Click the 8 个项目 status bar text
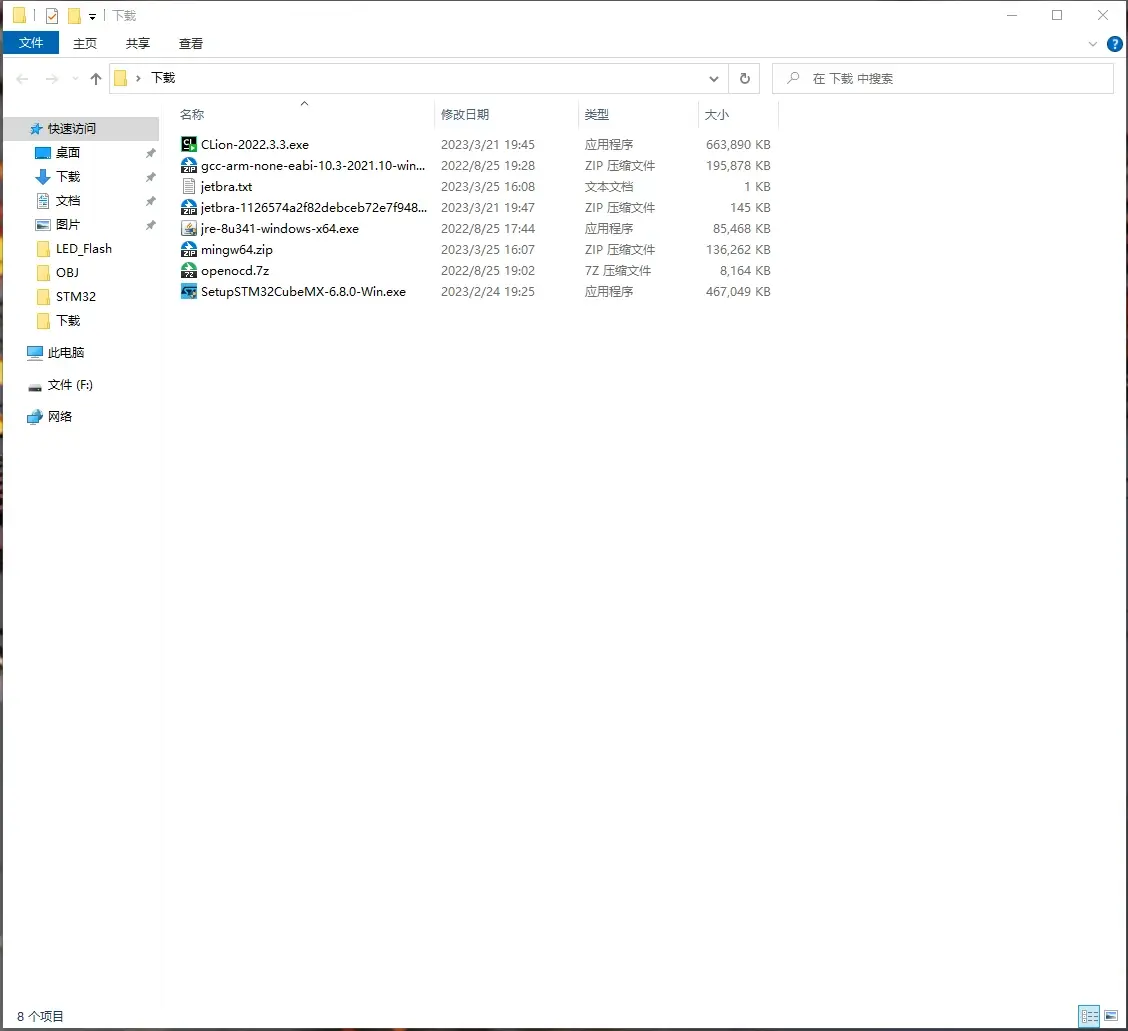The height and width of the screenshot is (1031, 1128). click(x=40, y=1016)
